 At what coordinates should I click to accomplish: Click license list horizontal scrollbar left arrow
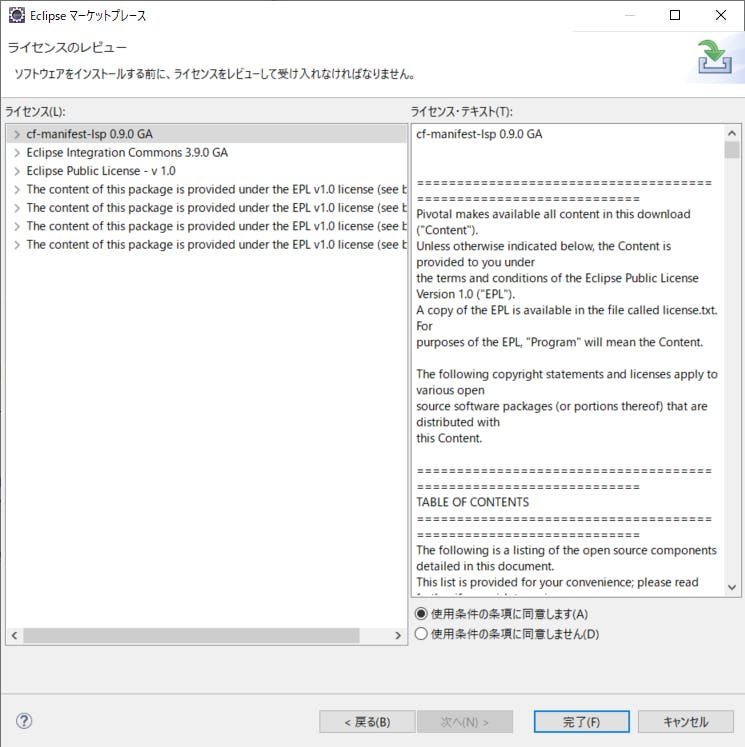click(15, 636)
